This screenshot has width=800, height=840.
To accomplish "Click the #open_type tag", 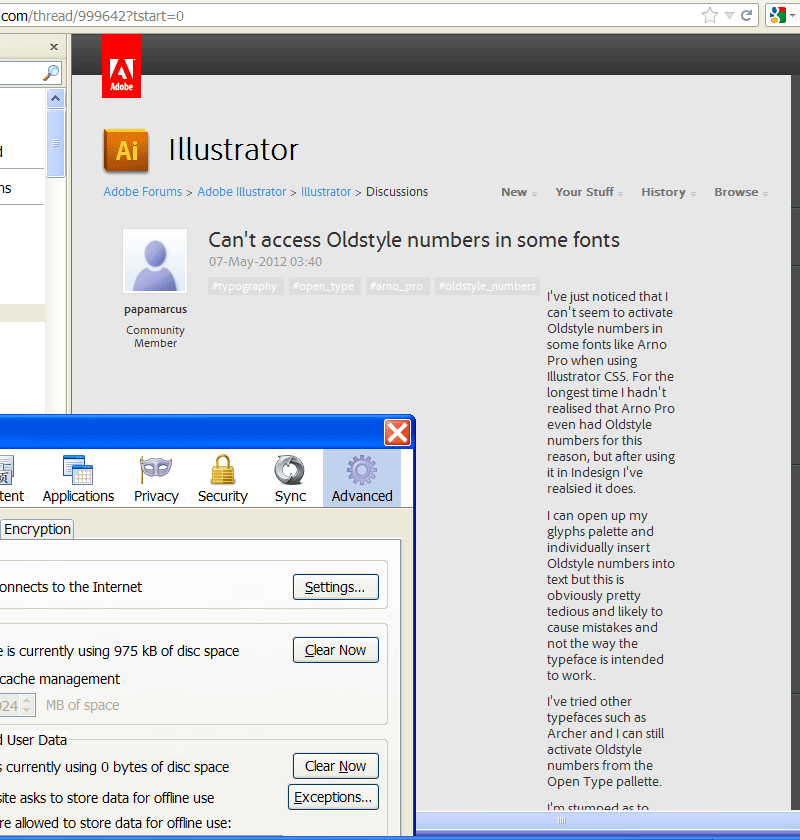I will tap(324, 286).
